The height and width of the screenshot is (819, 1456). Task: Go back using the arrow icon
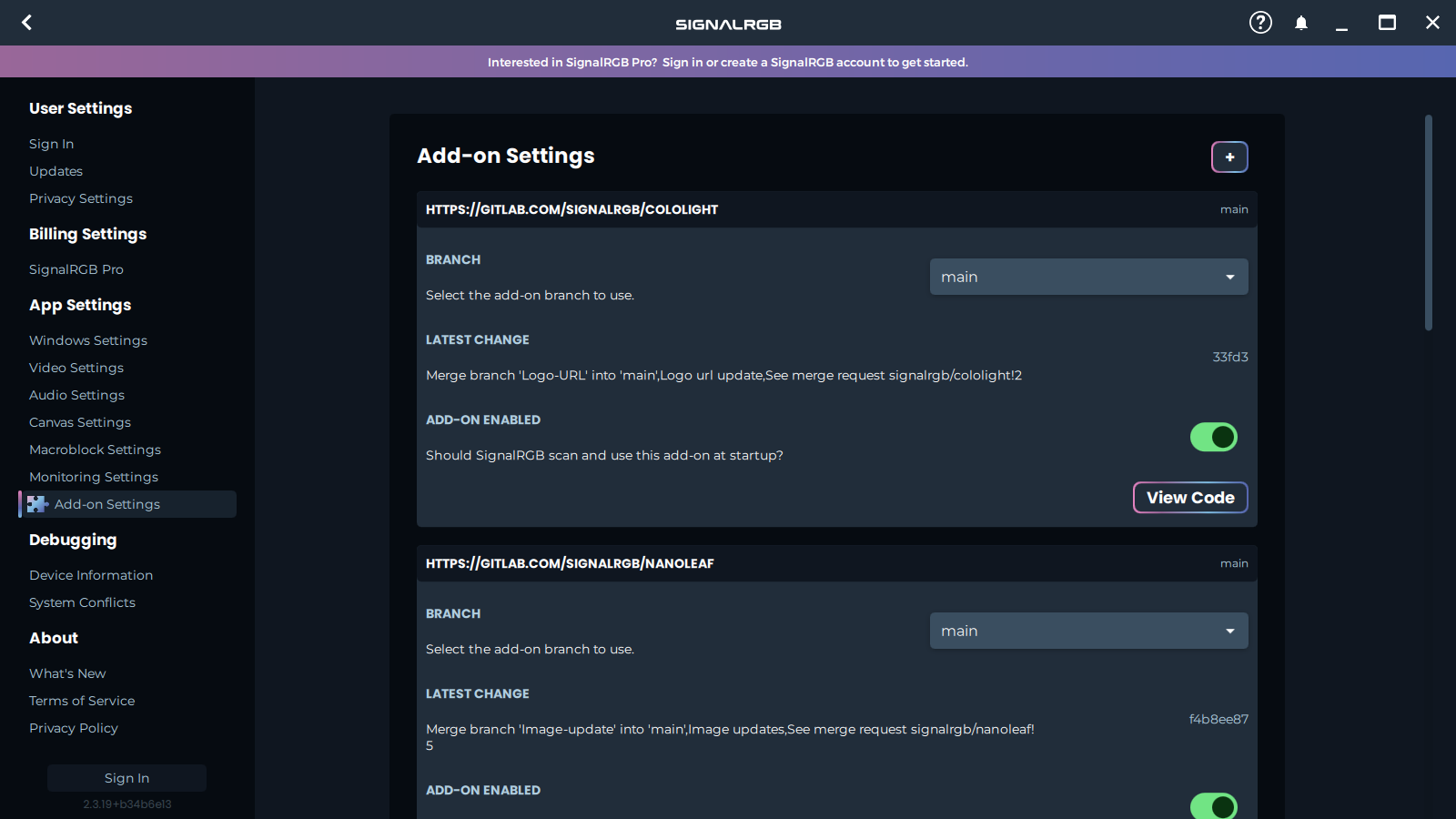click(26, 23)
